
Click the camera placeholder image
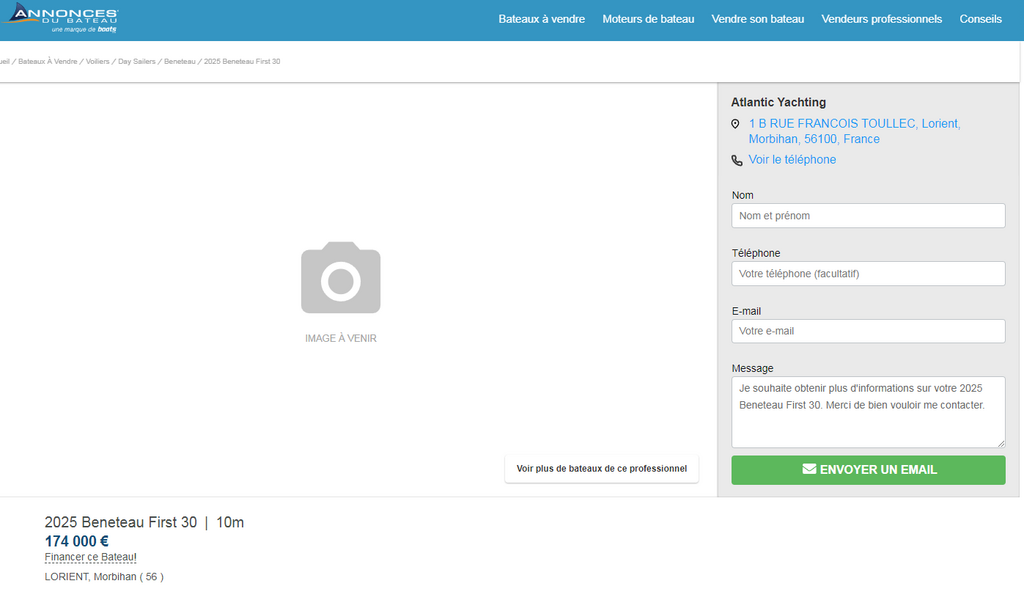[x=341, y=277]
